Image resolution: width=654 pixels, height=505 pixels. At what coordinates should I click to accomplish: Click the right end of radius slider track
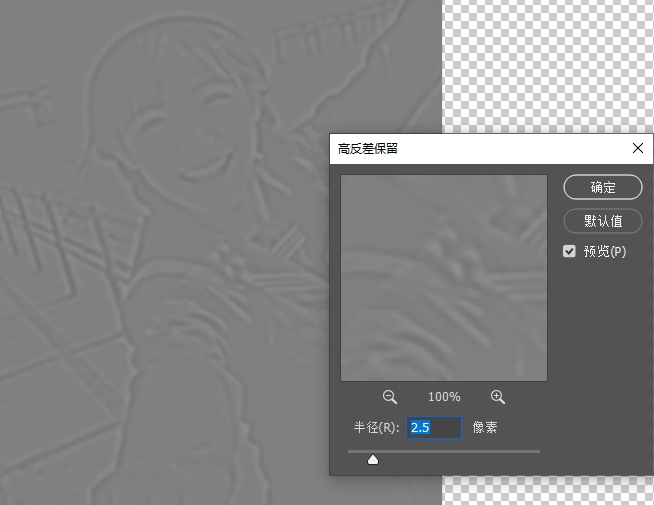[x=537, y=451]
